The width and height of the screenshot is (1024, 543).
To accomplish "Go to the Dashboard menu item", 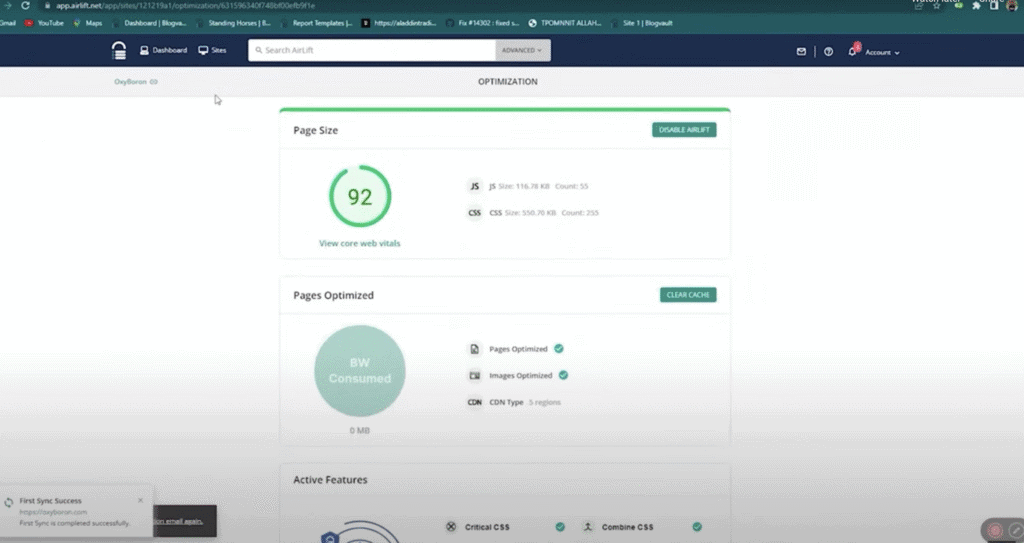I will (x=163, y=50).
